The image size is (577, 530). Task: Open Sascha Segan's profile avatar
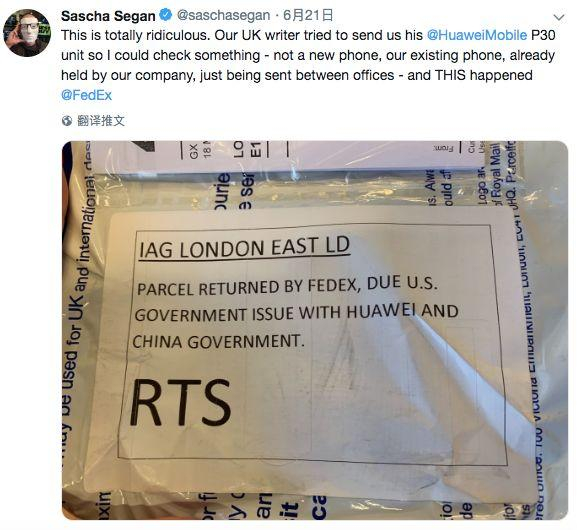[27, 33]
